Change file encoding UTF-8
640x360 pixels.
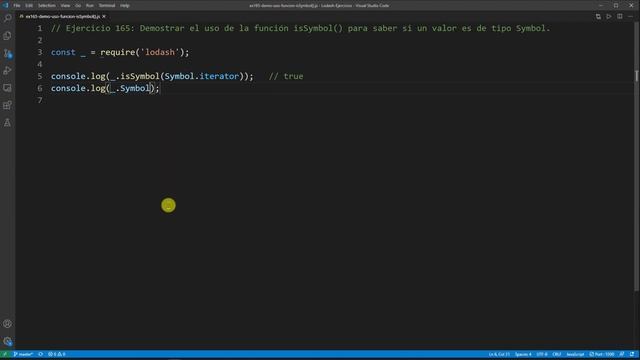point(542,354)
